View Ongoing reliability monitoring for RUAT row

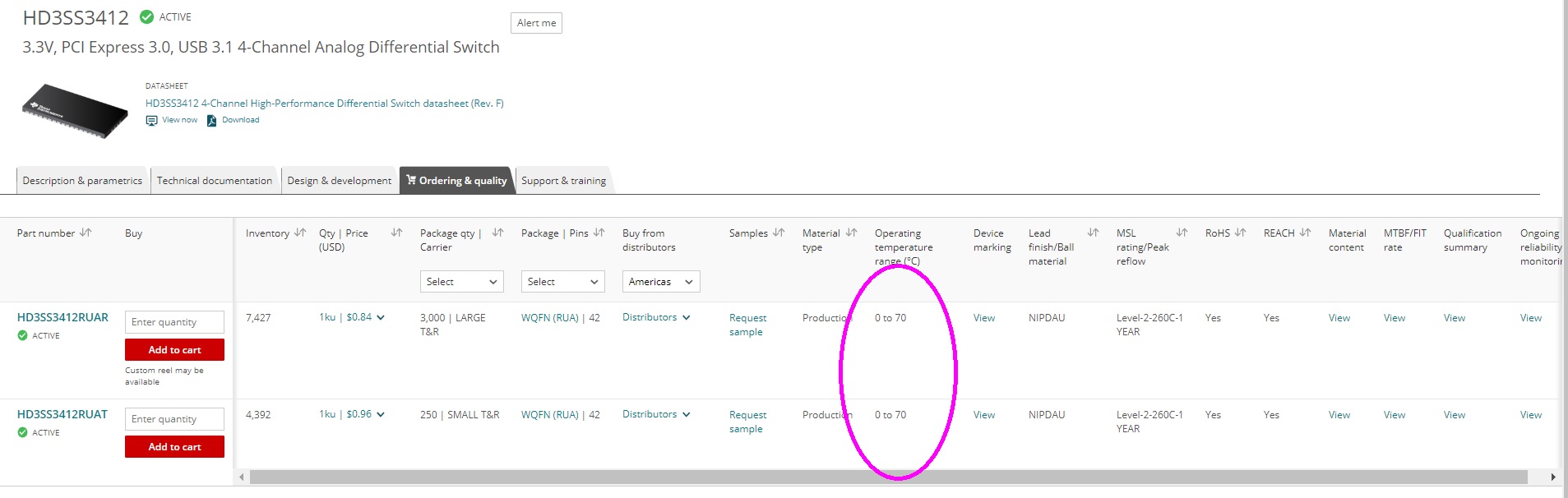pyautogui.click(x=1531, y=415)
